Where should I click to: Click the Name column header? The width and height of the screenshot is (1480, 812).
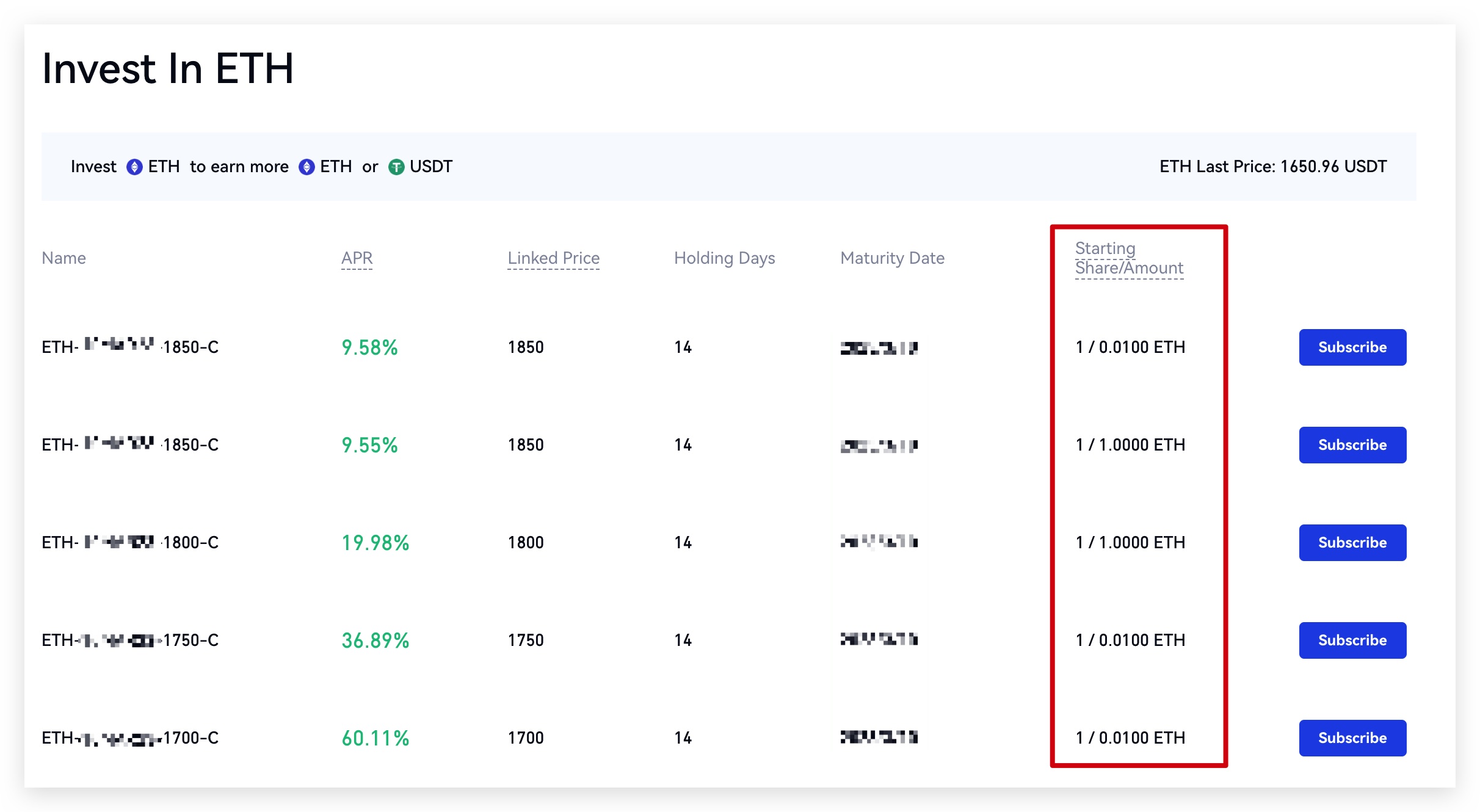[63, 258]
